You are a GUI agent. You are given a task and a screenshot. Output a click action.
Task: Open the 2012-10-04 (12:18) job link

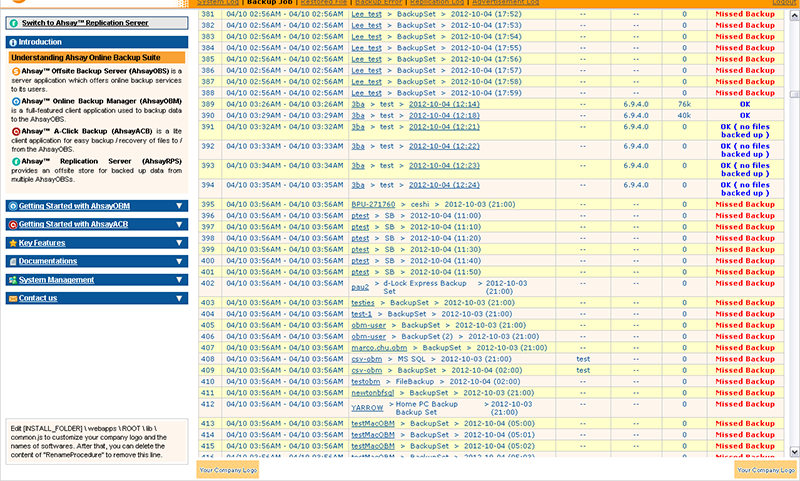[x=444, y=115]
